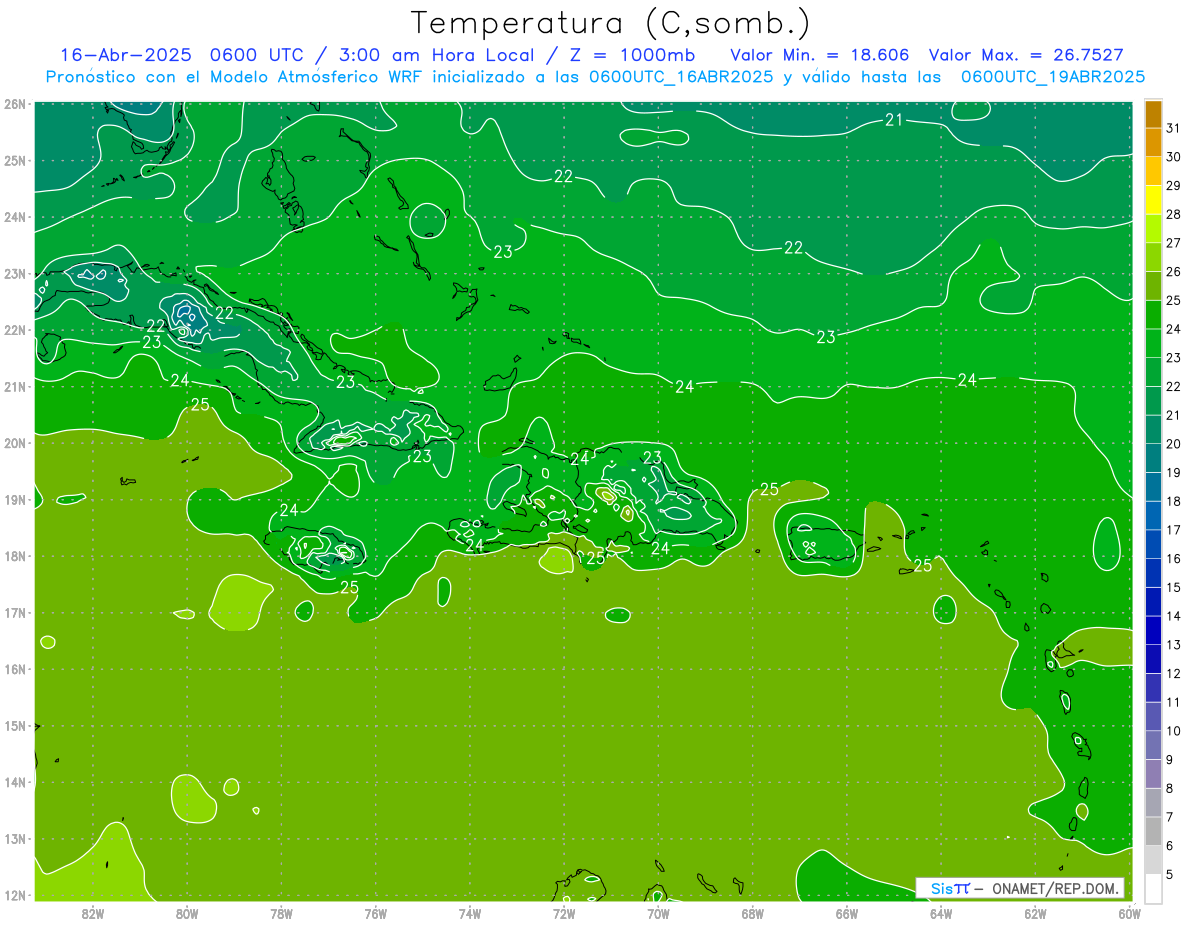This screenshot has width=1200, height=927.
Task: Click legend value 29 on the colorbar
Action: tap(1174, 185)
